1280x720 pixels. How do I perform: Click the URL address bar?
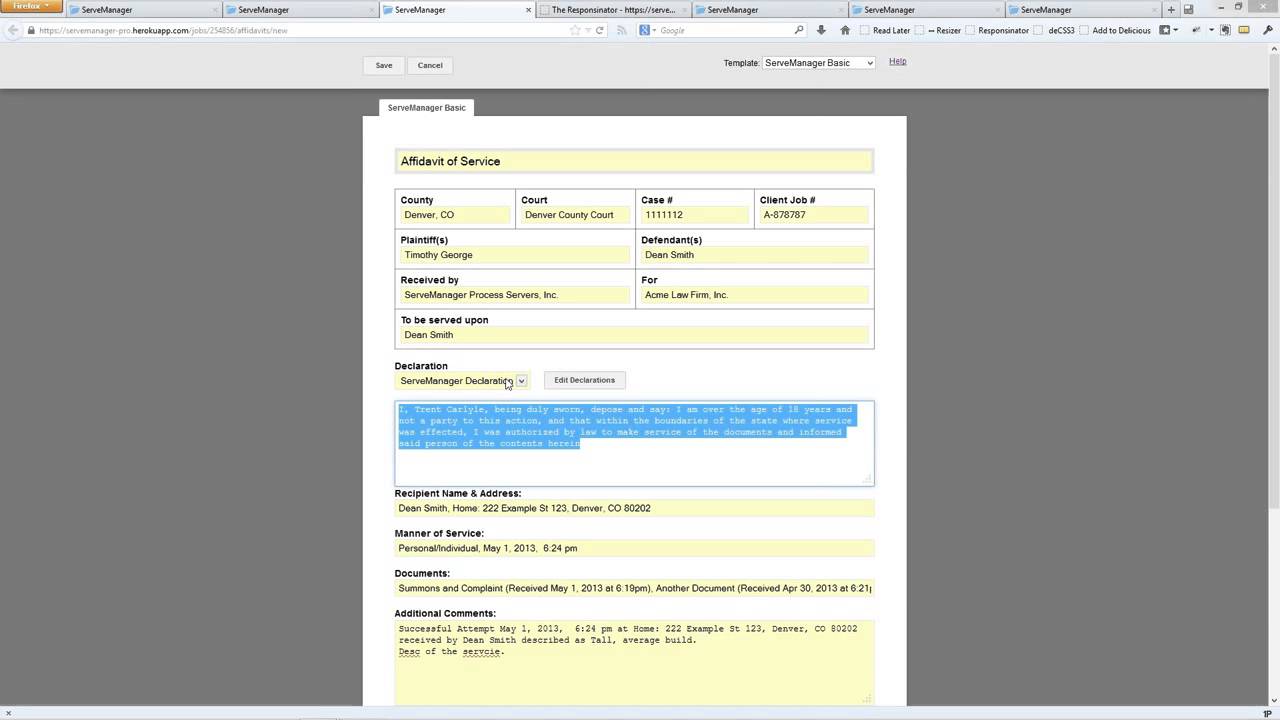(300, 30)
